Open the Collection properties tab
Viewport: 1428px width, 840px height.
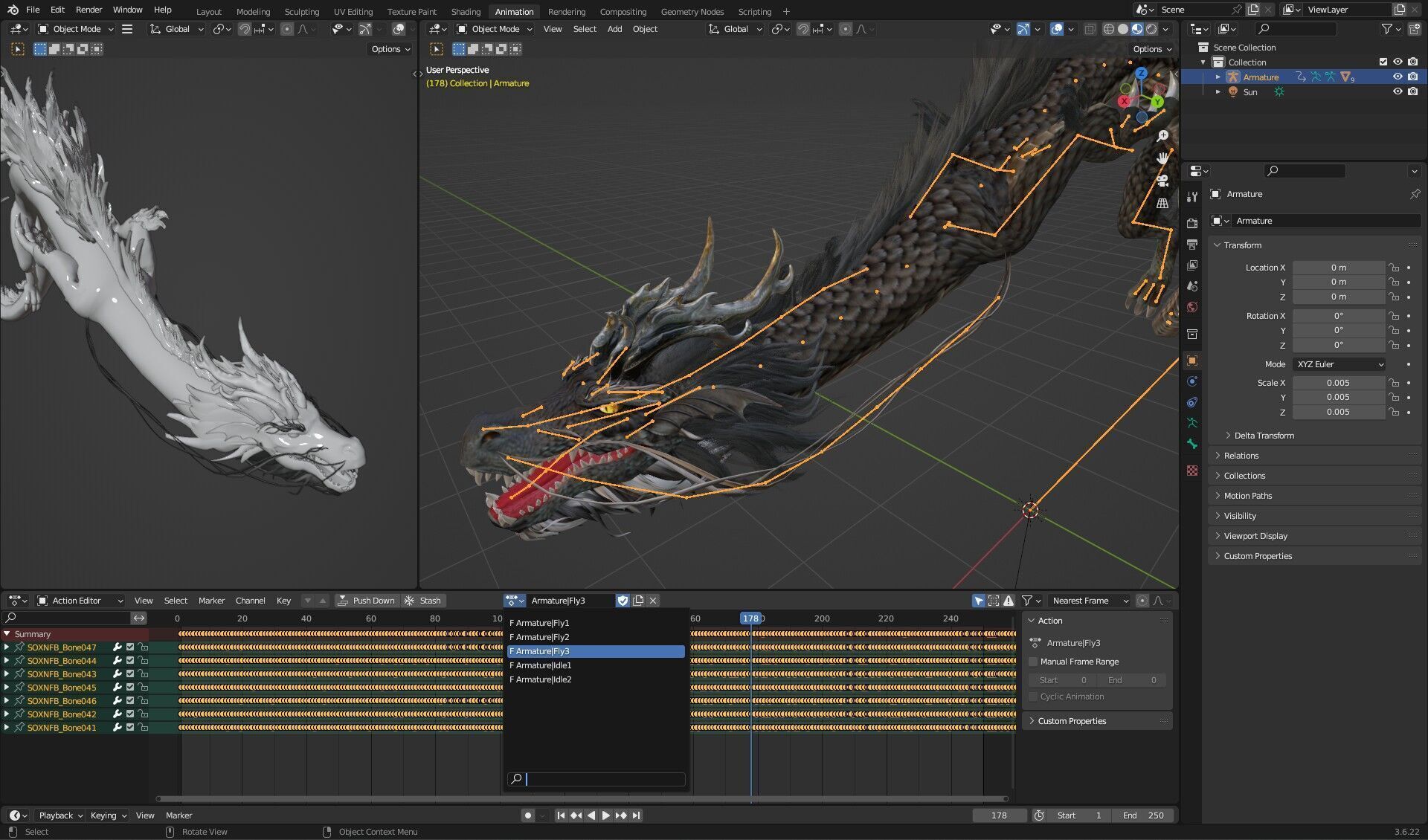1192,334
